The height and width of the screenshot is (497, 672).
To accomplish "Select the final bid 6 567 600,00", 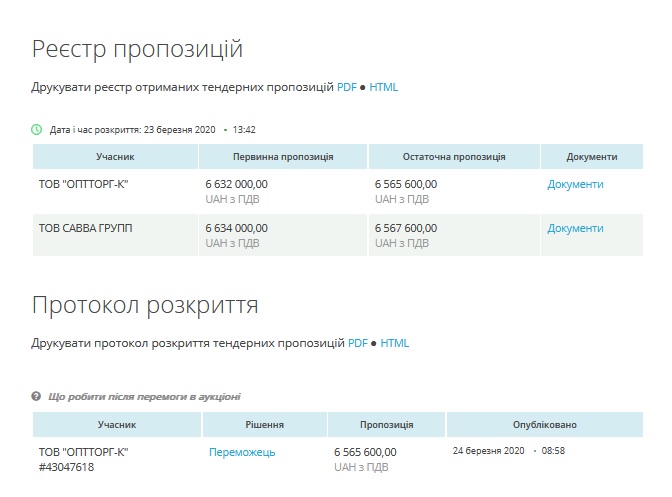I will pyautogui.click(x=406, y=228).
